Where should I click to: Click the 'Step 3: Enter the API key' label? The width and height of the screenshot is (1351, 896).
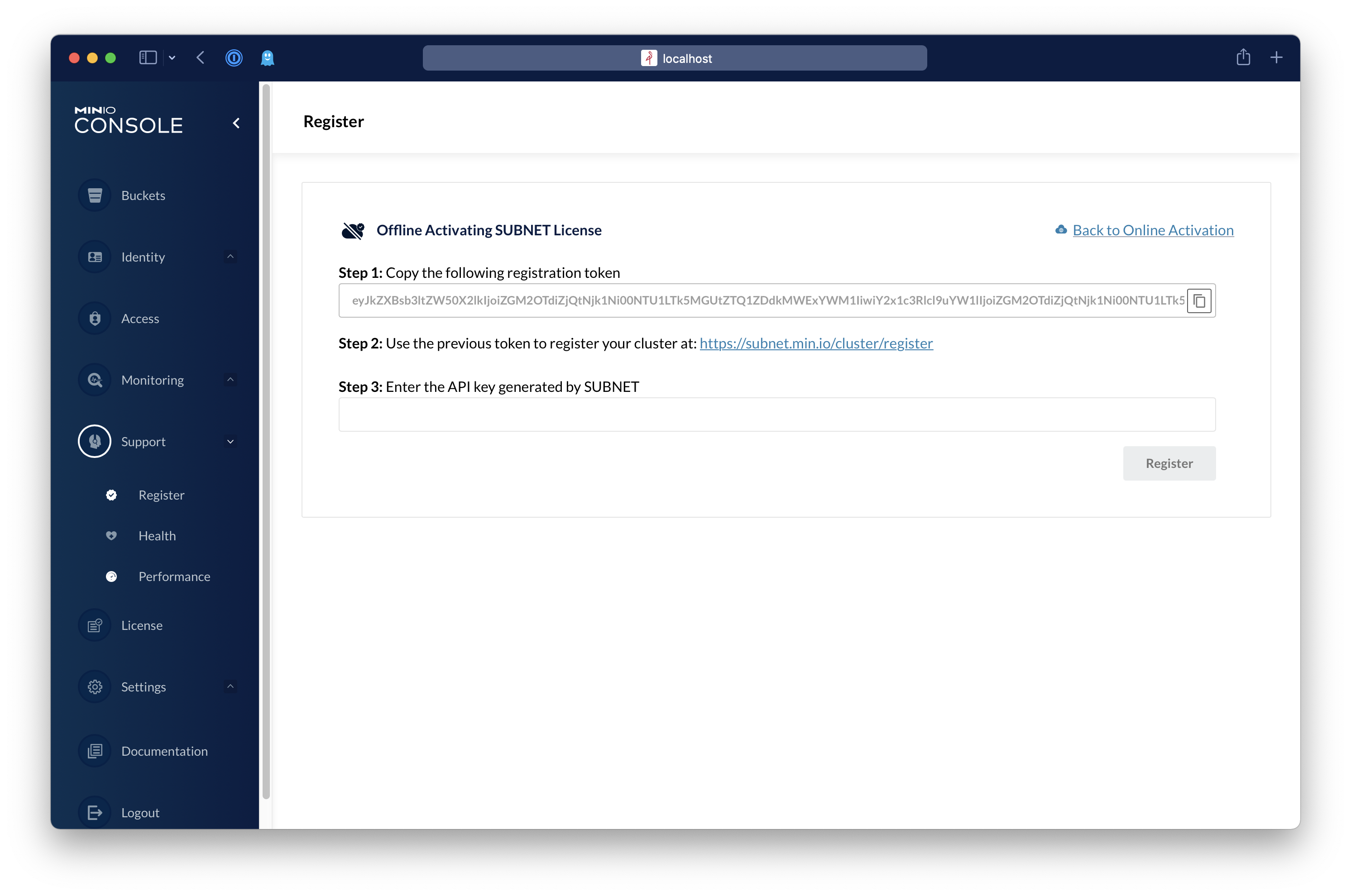tap(489, 387)
